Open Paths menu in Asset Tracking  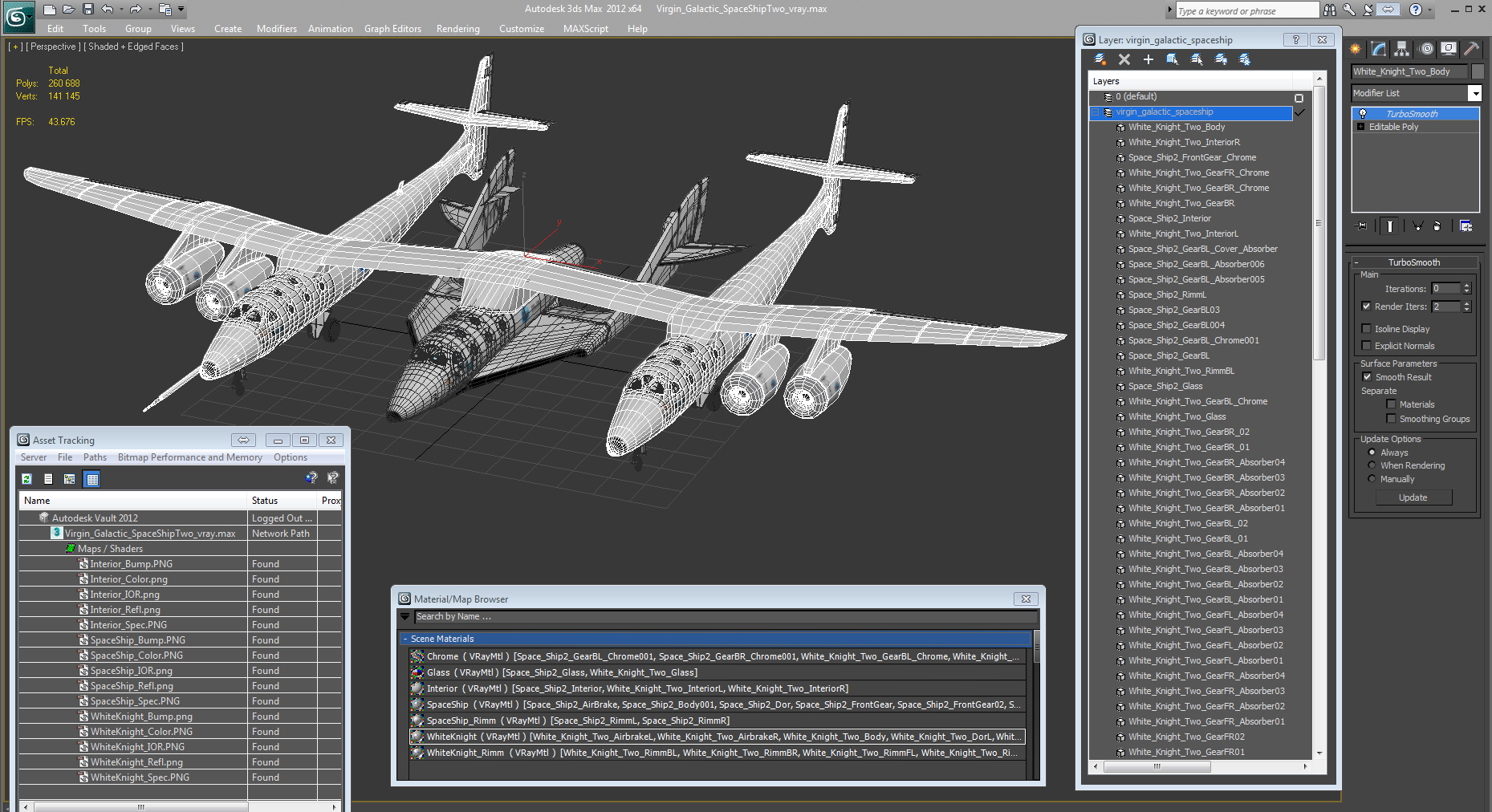95,457
